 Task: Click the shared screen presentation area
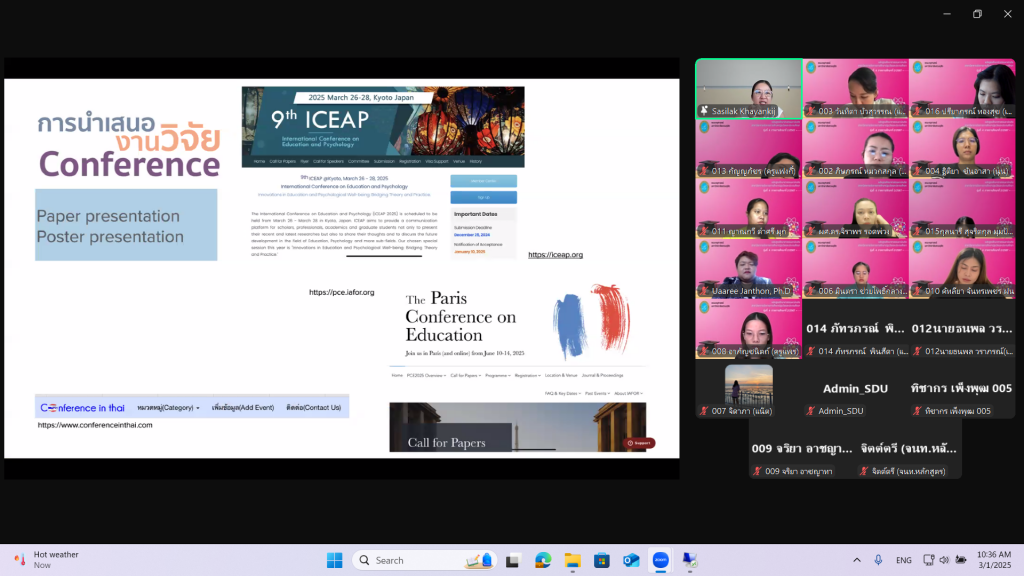pyautogui.click(x=341, y=268)
